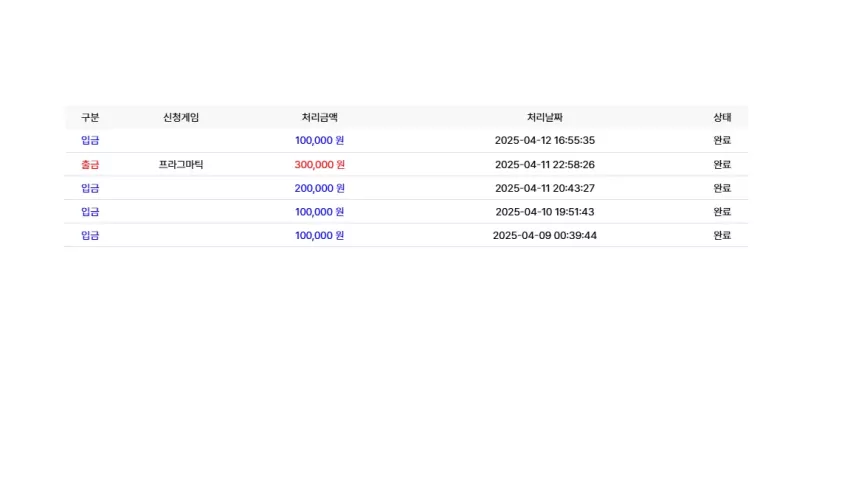This screenshot has height=478, width=850.
Task: Click the 처리금액 column header
Action: tap(320, 118)
